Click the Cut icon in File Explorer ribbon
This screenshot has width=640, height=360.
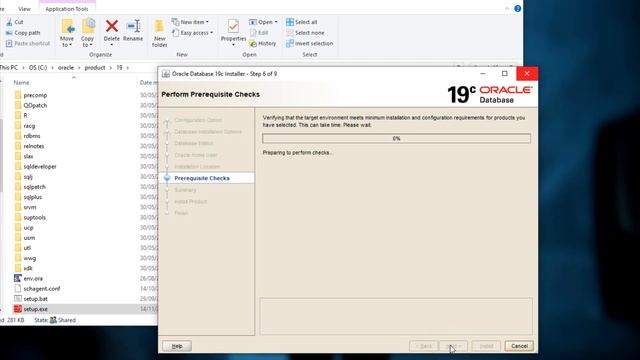click(9, 22)
